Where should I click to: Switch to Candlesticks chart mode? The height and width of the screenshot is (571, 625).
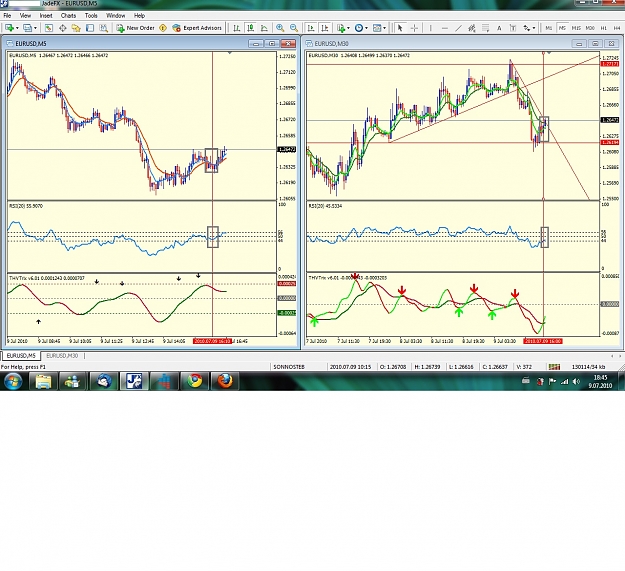tap(250, 28)
